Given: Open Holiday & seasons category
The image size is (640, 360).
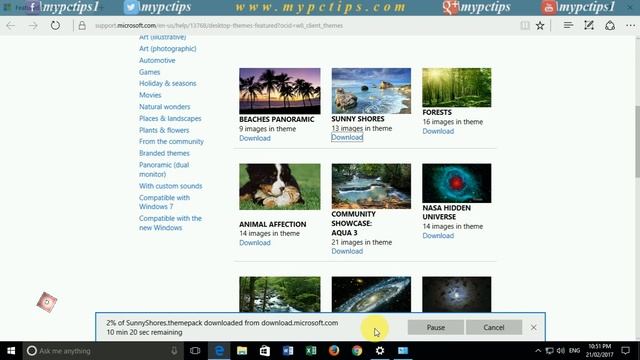Looking at the screenshot, I should (x=167, y=83).
